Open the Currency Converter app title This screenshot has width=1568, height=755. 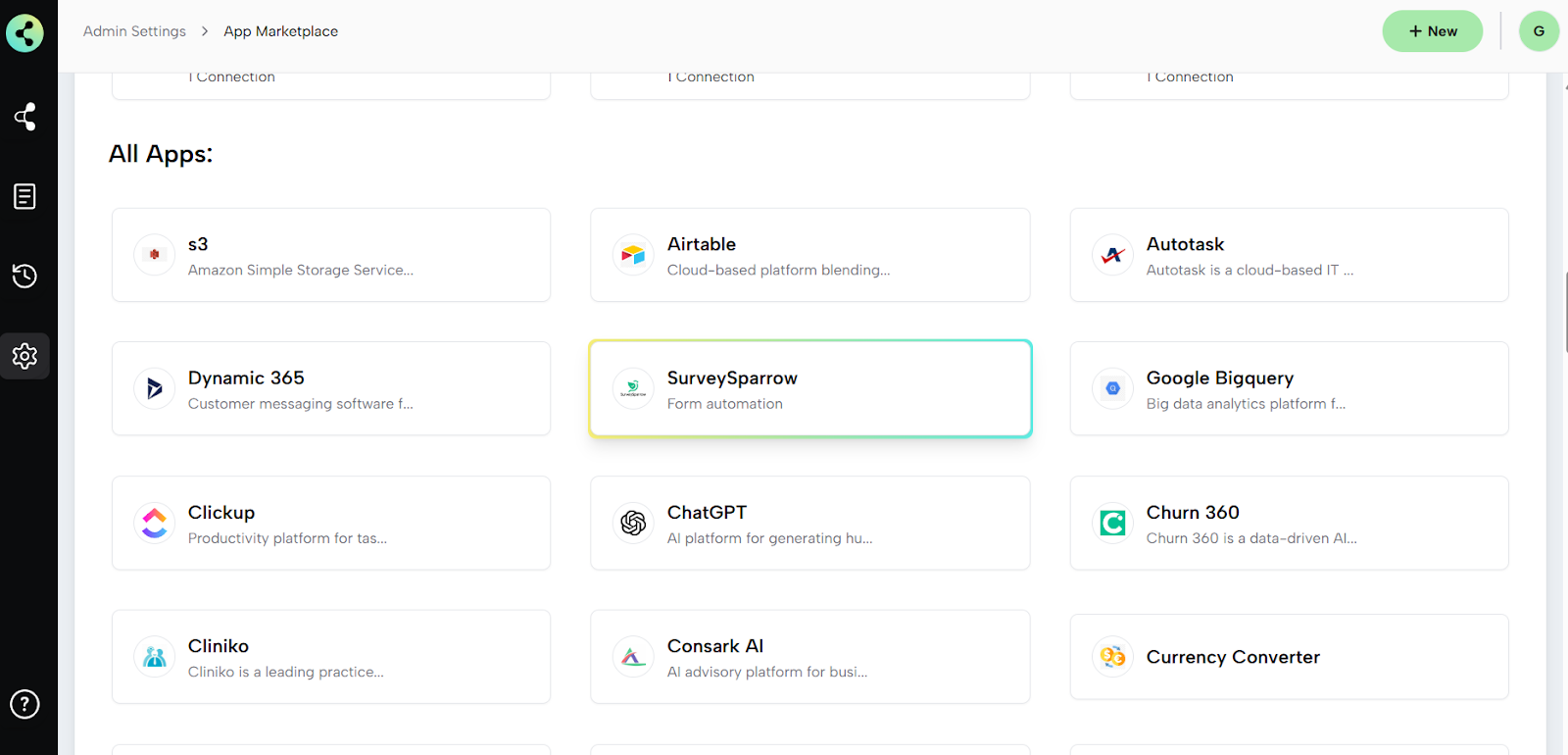(1233, 657)
